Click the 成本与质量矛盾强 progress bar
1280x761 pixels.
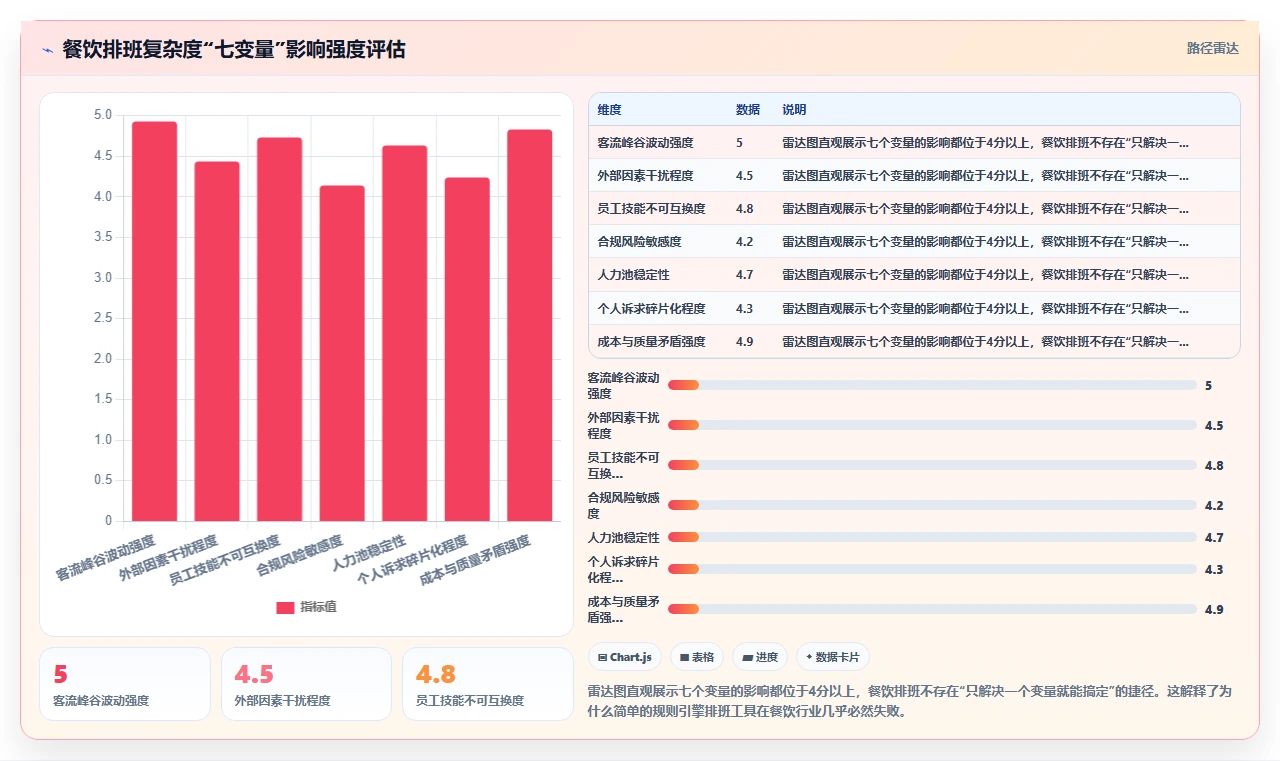pos(932,609)
